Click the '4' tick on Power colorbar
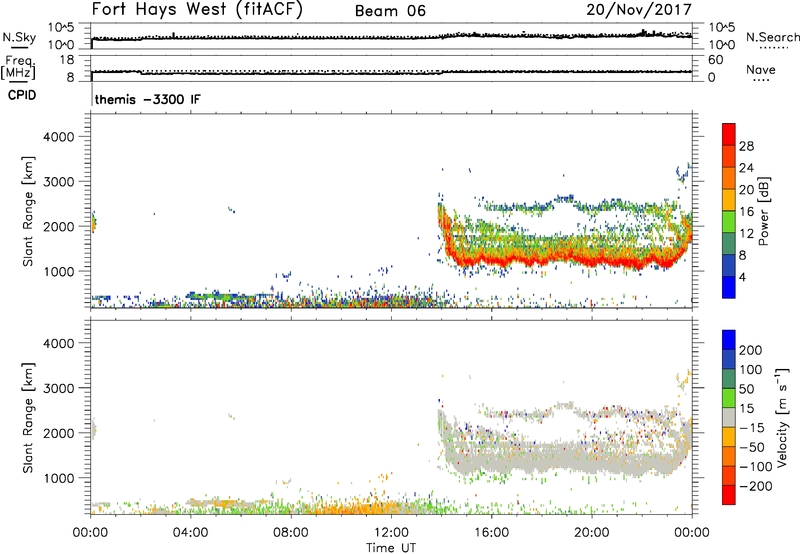This screenshot has height=554, width=800. coord(742,277)
